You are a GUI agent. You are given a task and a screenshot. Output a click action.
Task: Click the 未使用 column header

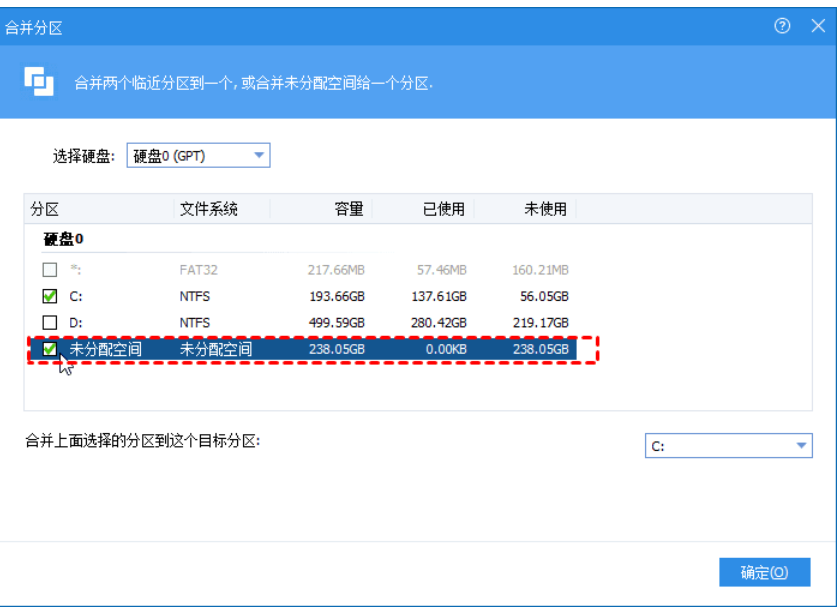[546, 209]
